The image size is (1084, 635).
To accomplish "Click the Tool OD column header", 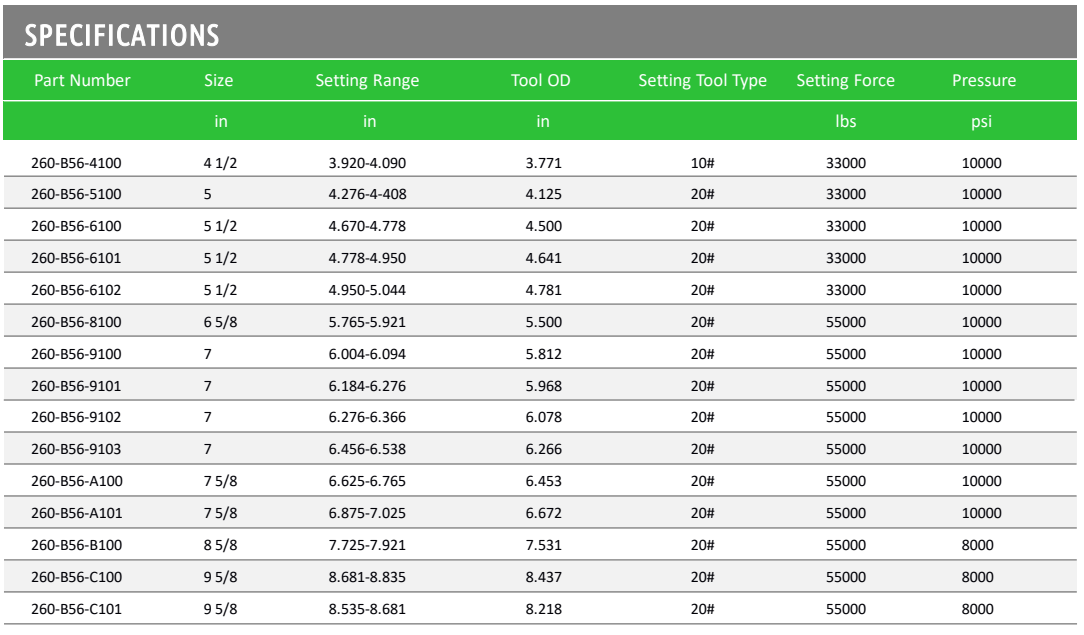I will [x=541, y=80].
